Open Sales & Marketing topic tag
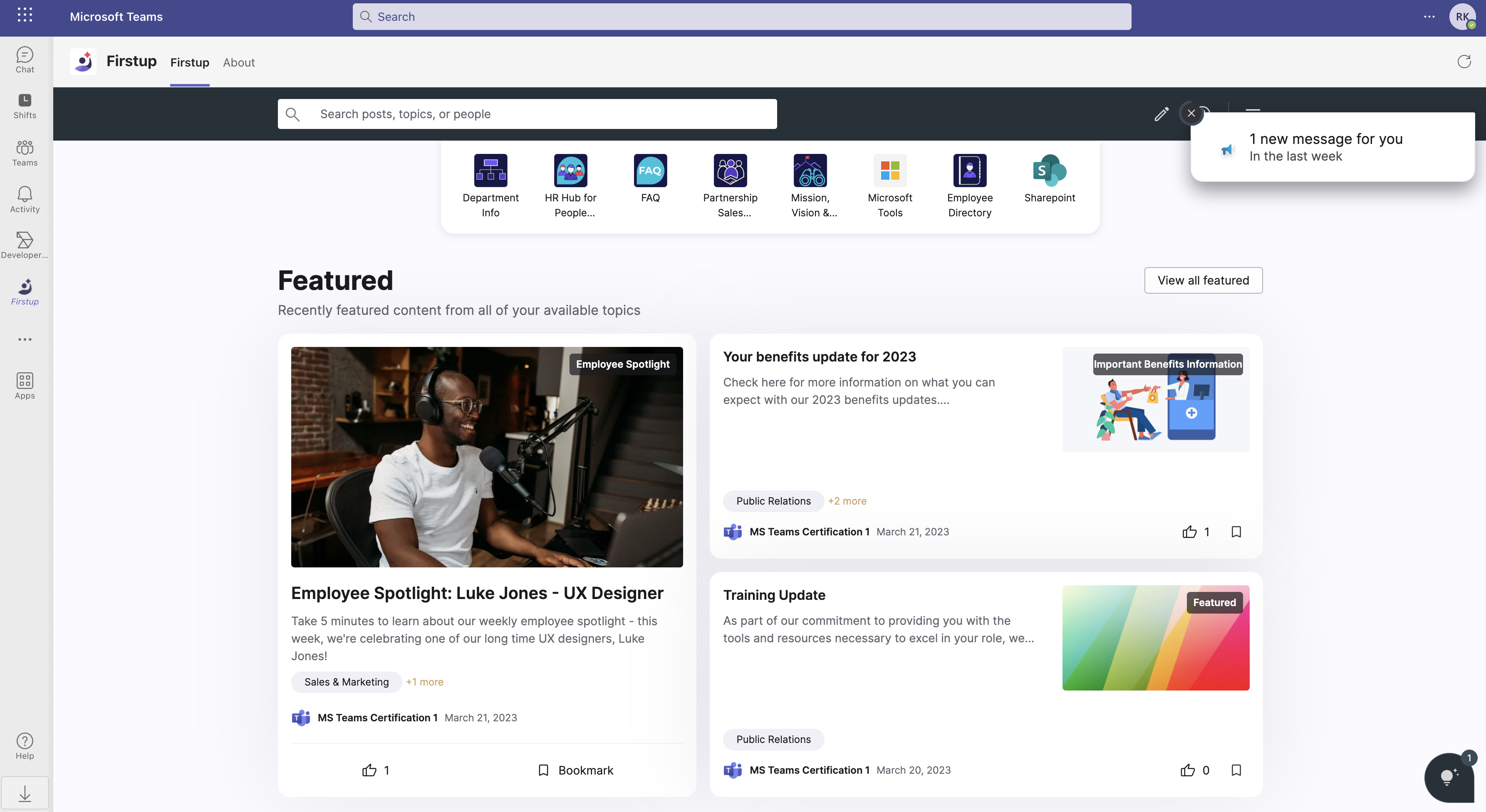The height and width of the screenshot is (812, 1486). click(x=346, y=682)
